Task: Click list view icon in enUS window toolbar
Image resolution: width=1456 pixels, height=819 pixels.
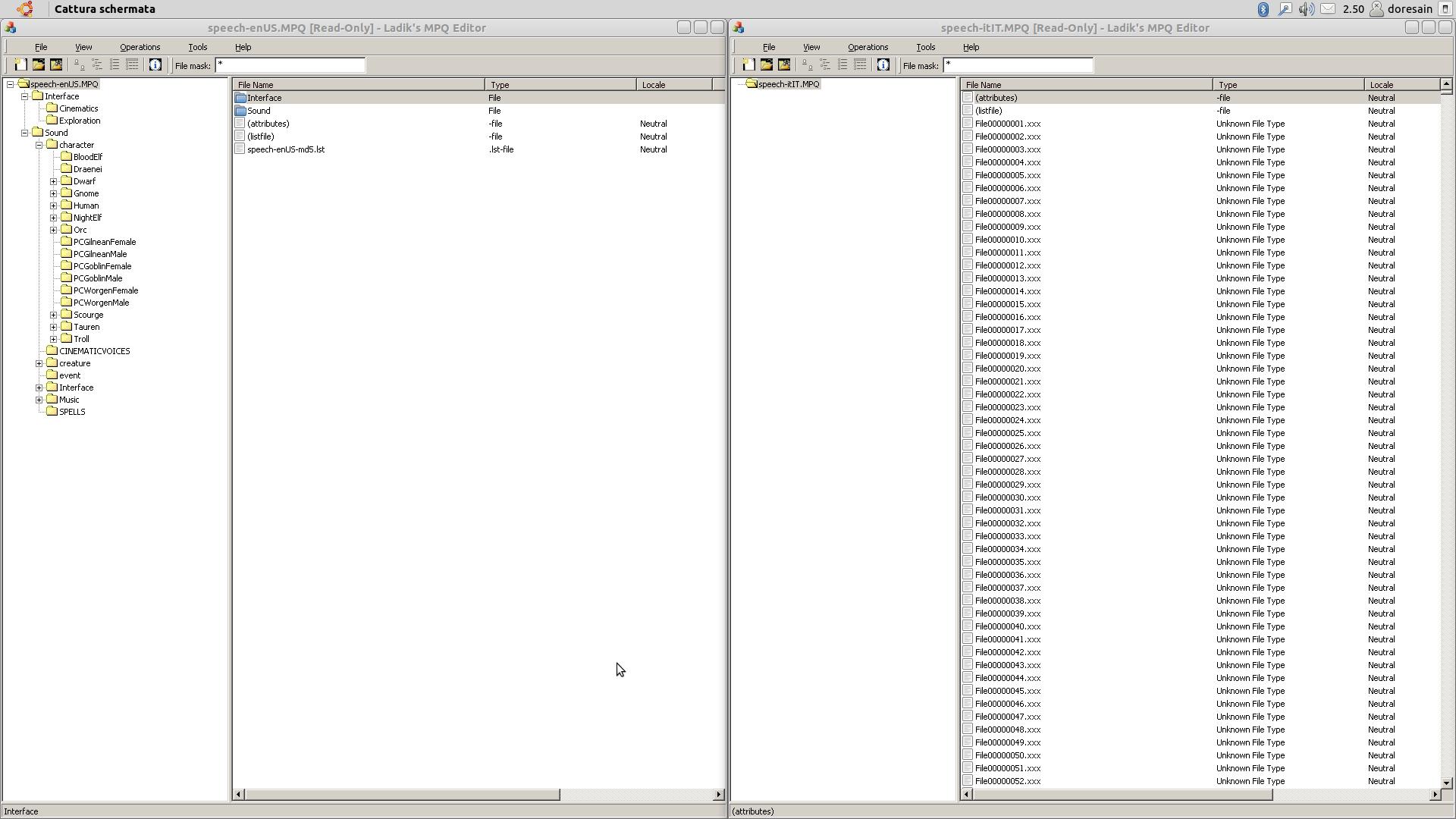Action: tap(115, 65)
